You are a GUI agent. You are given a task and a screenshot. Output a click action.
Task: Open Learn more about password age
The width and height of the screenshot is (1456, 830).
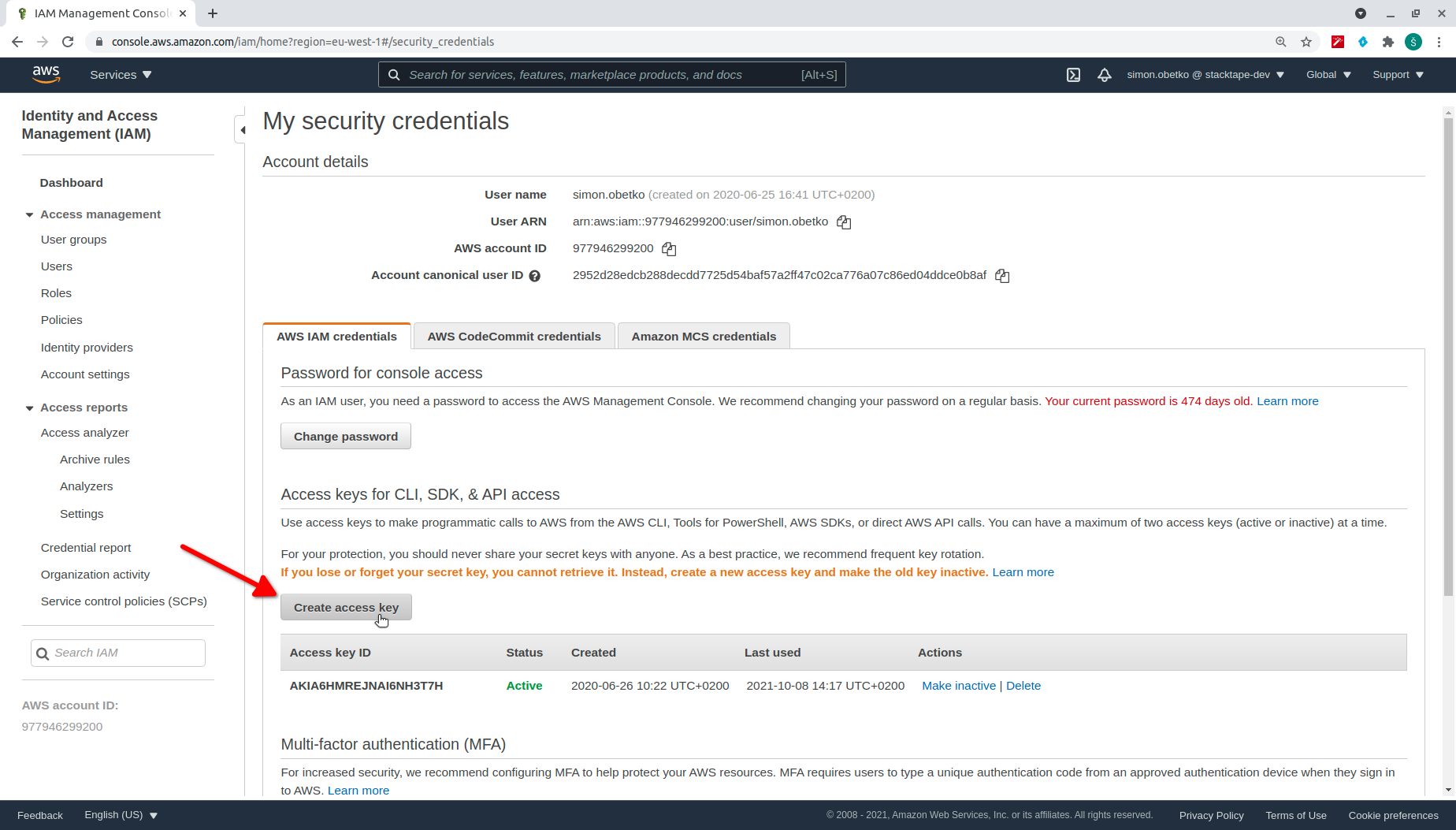(x=1287, y=401)
